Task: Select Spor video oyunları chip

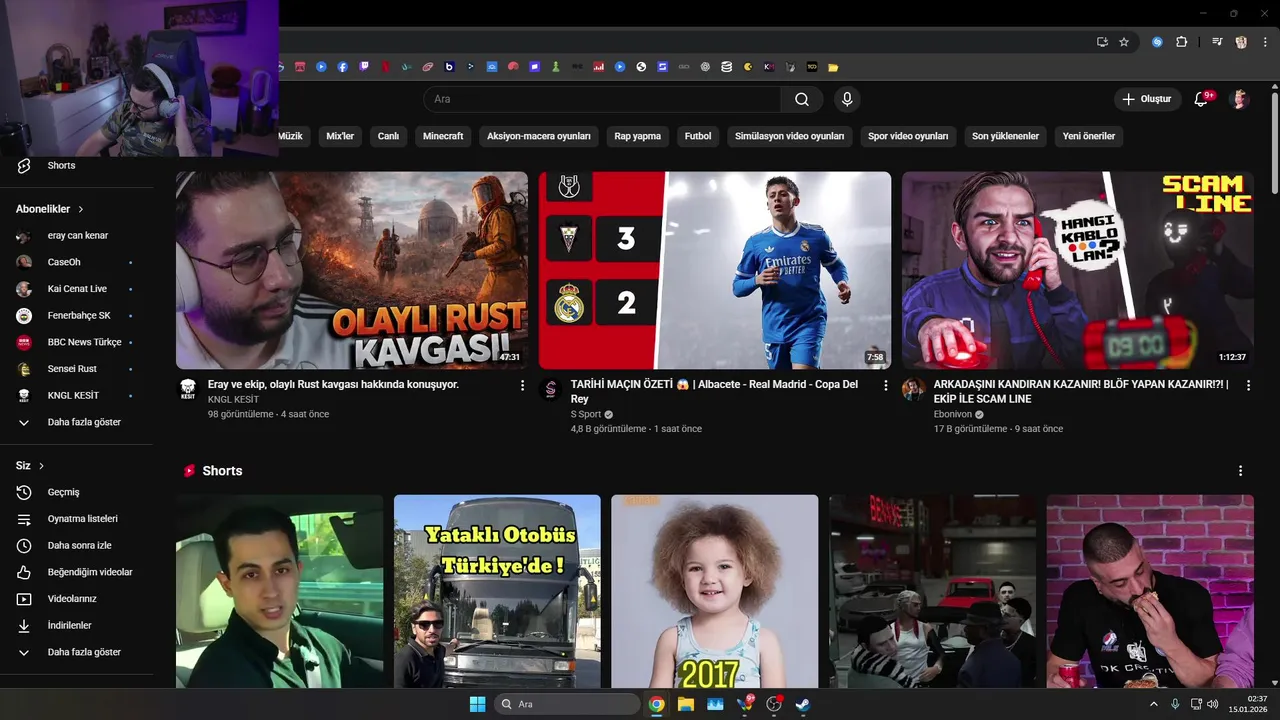Action: pos(908,136)
